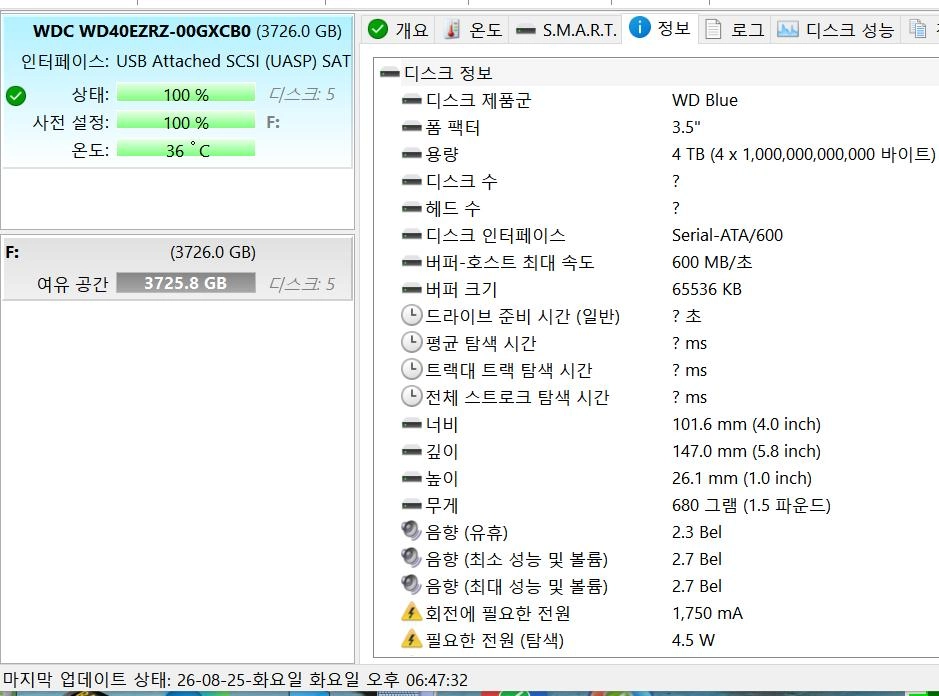939x696 pixels.
Task: Collapse the 디스크 정보 section header
Action: click(389, 73)
